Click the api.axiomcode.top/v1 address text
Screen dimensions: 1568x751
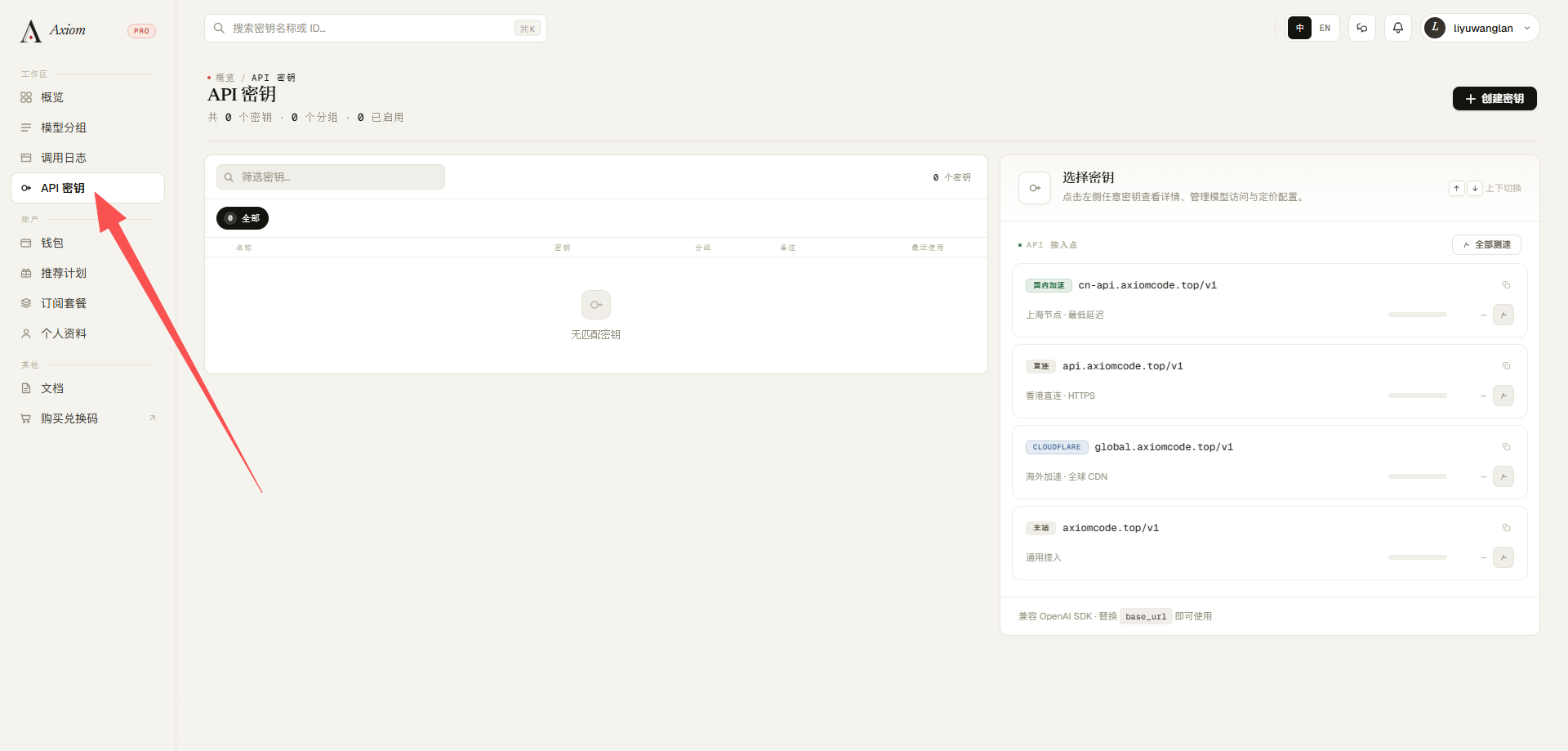coord(1123,366)
